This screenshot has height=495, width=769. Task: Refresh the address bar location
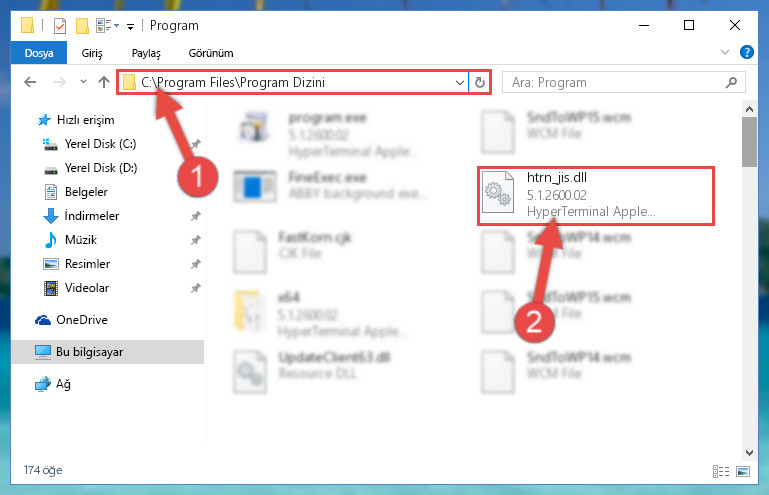pos(480,82)
